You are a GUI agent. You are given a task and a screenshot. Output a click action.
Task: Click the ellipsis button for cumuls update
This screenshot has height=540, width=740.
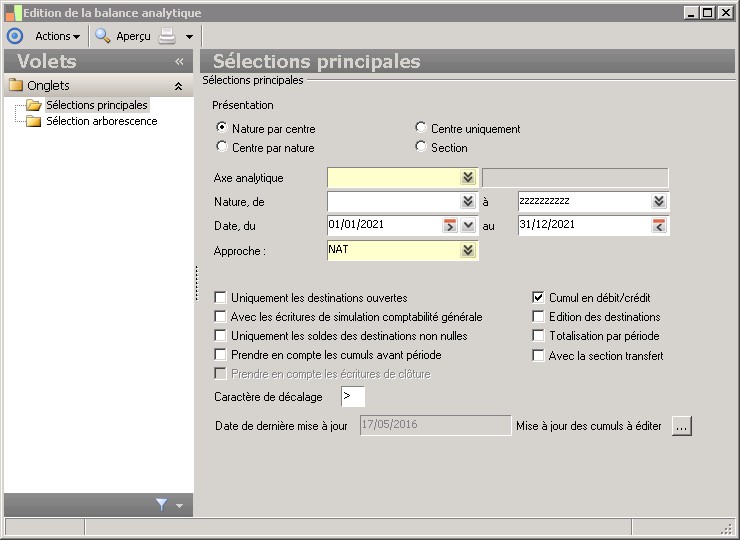[x=682, y=426]
